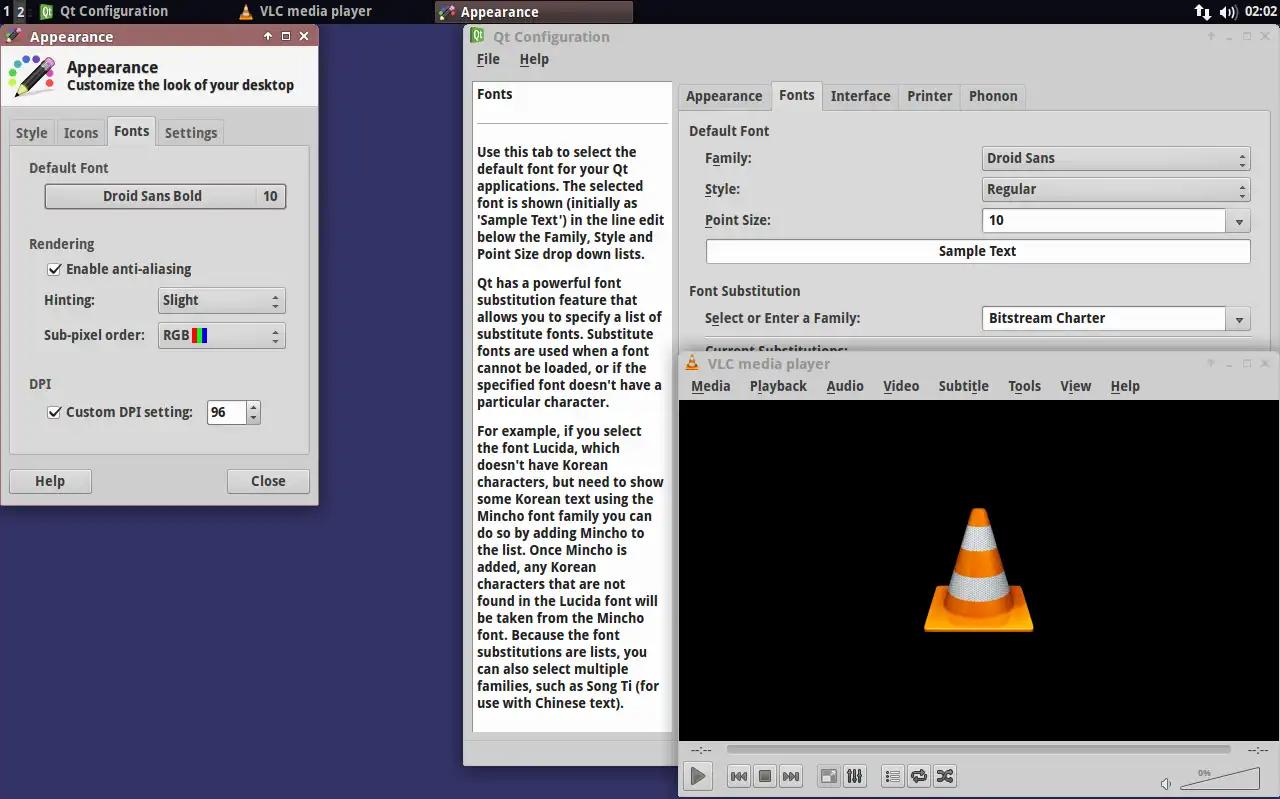Click the Point Size field showing 10

point(1105,220)
